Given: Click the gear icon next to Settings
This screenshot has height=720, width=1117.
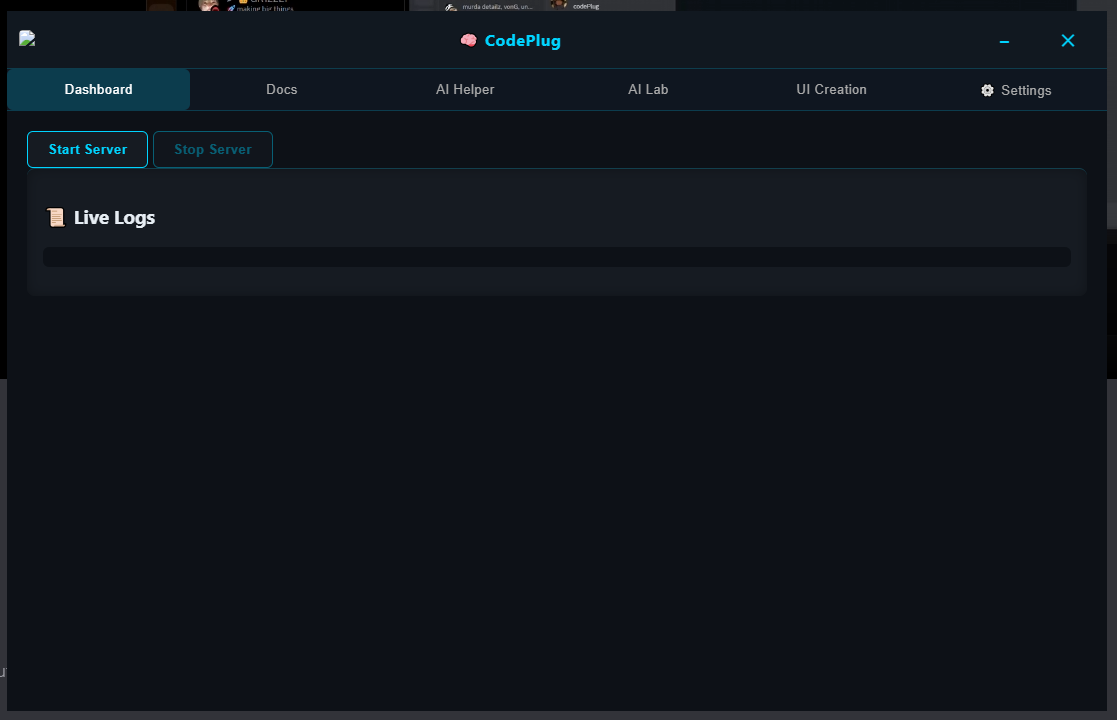Looking at the screenshot, I should pos(985,90).
